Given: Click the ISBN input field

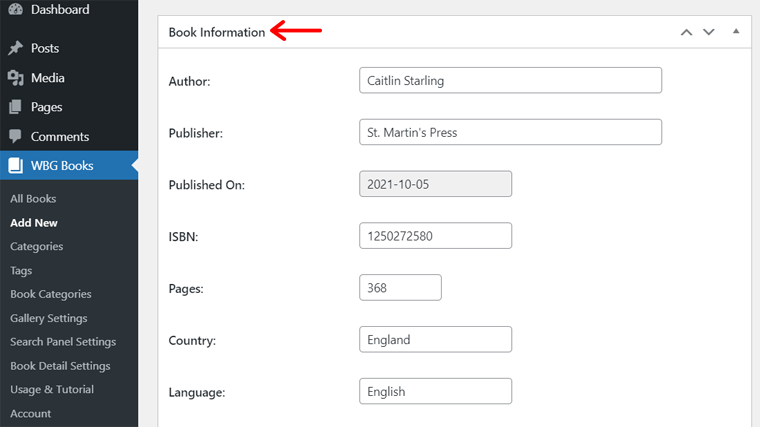Looking at the screenshot, I should coord(435,236).
